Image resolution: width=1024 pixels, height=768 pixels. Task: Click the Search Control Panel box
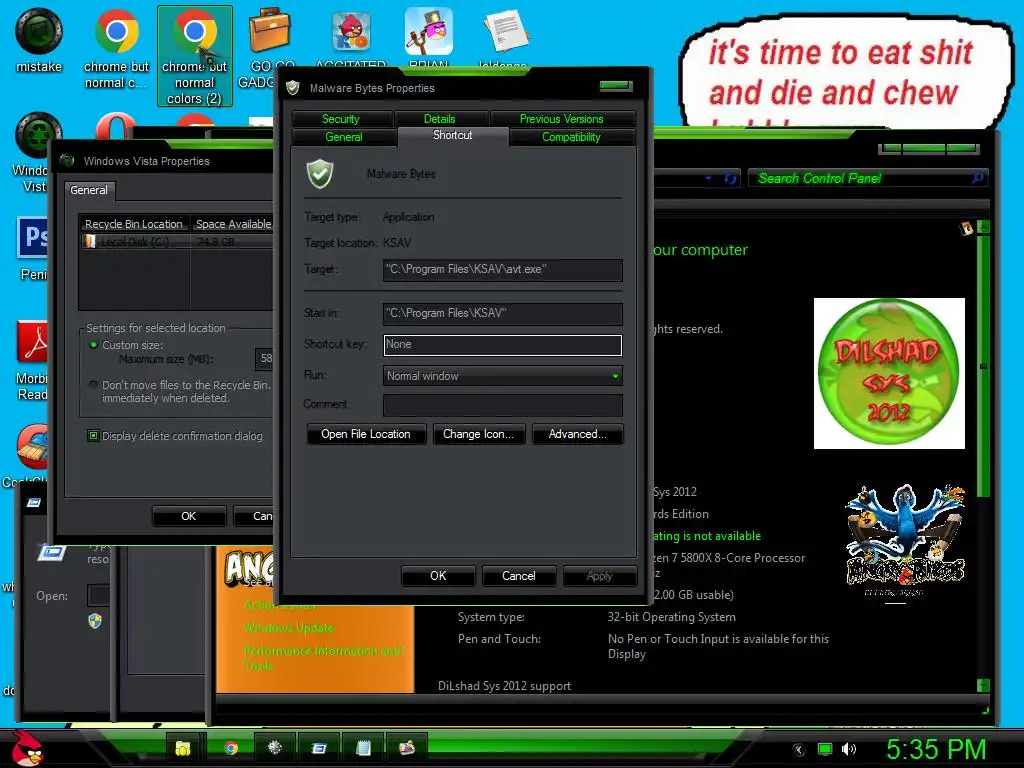click(x=867, y=178)
